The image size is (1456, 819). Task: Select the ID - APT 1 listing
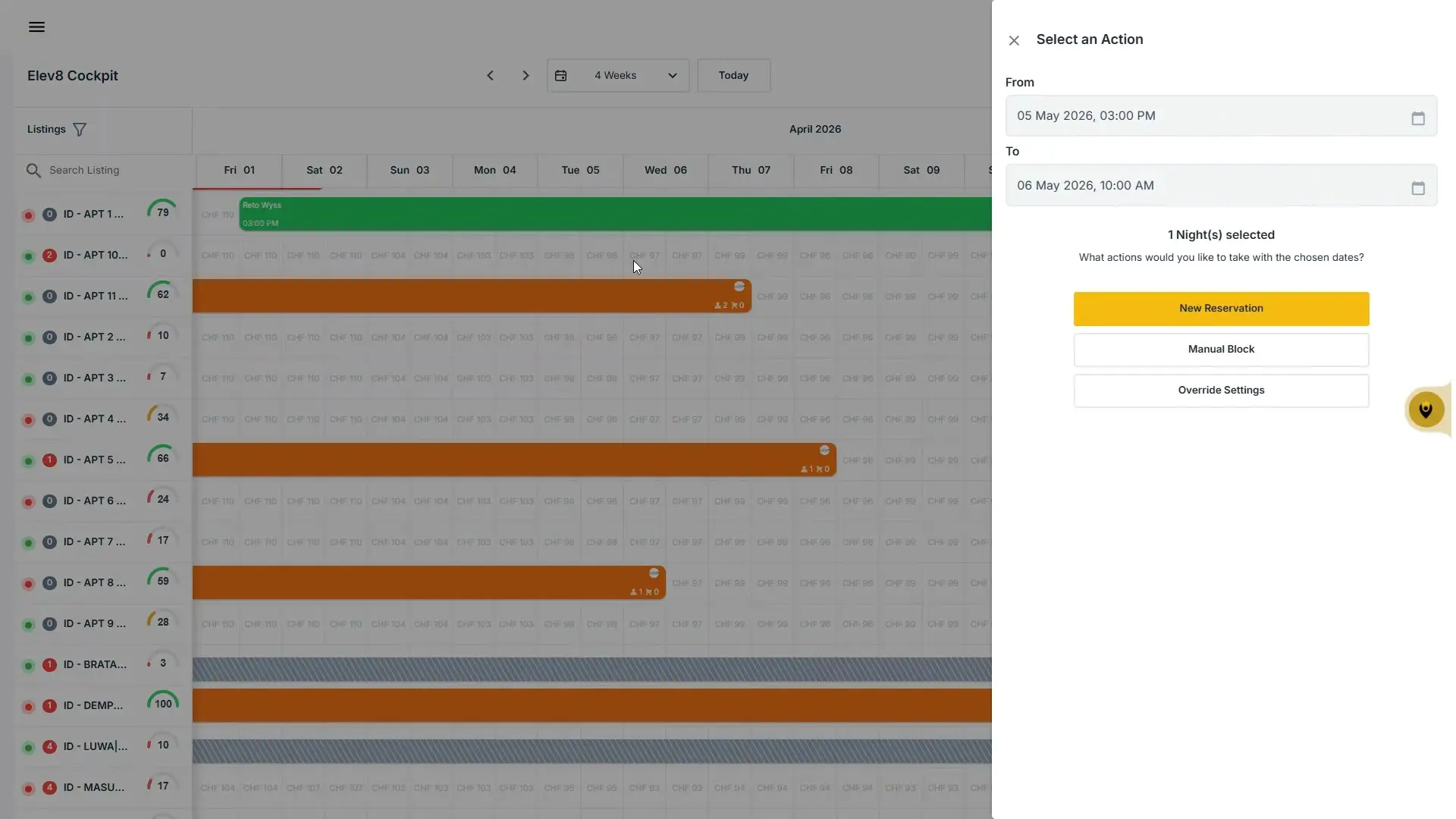click(x=93, y=215)
